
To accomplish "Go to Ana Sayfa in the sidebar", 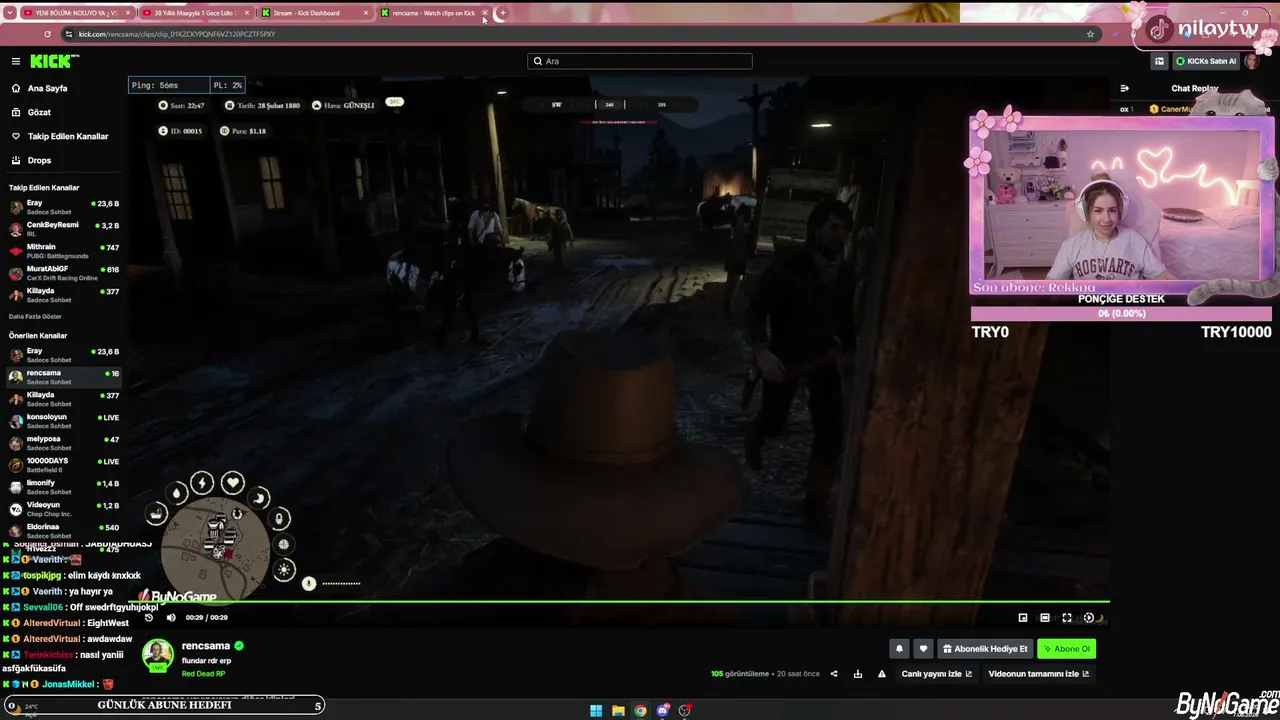I will coord(47,88).
